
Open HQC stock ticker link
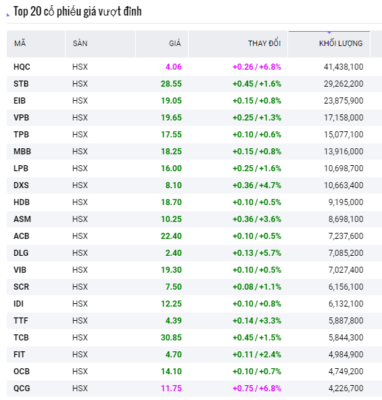coord(22,67)
